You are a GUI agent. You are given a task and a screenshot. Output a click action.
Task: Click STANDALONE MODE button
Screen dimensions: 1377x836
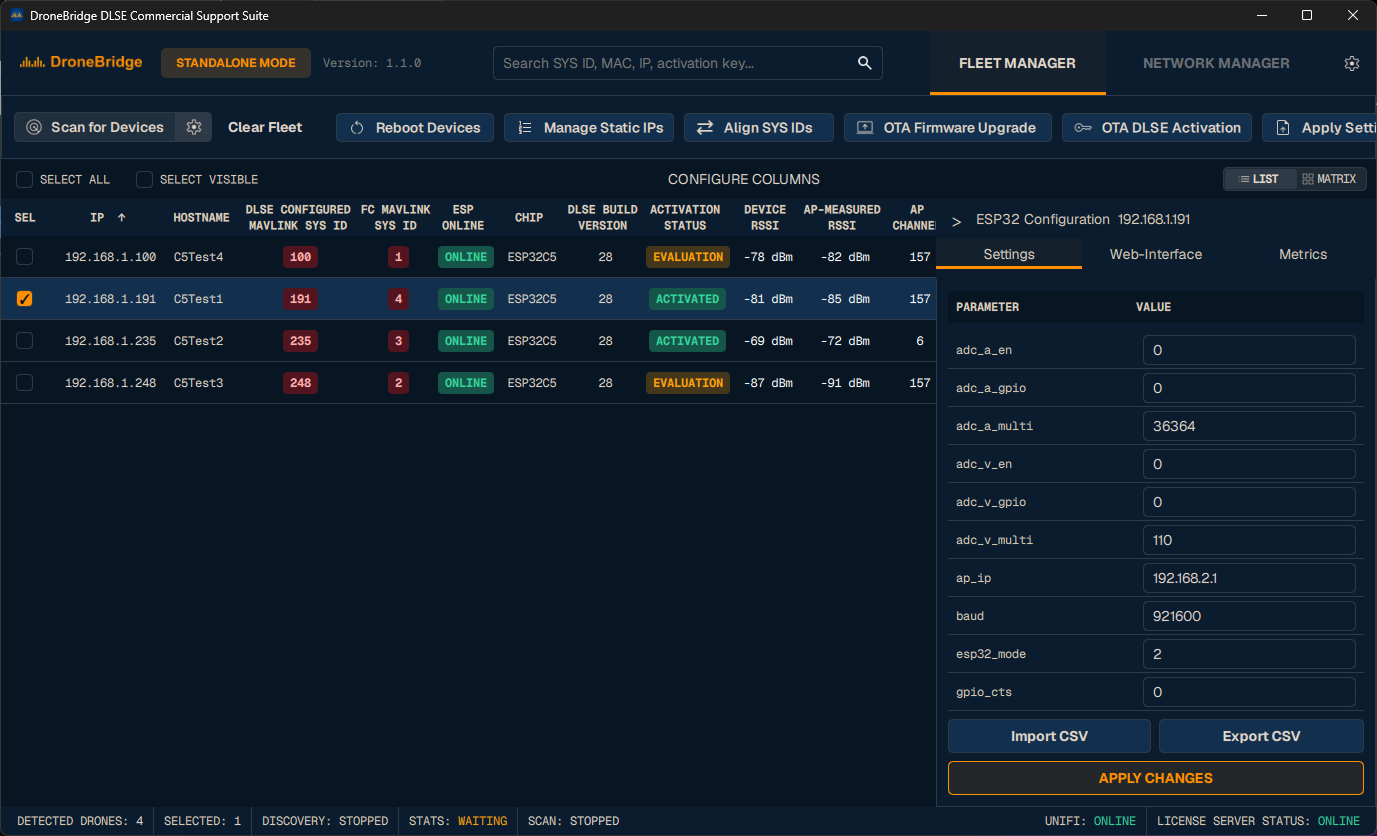236,63
